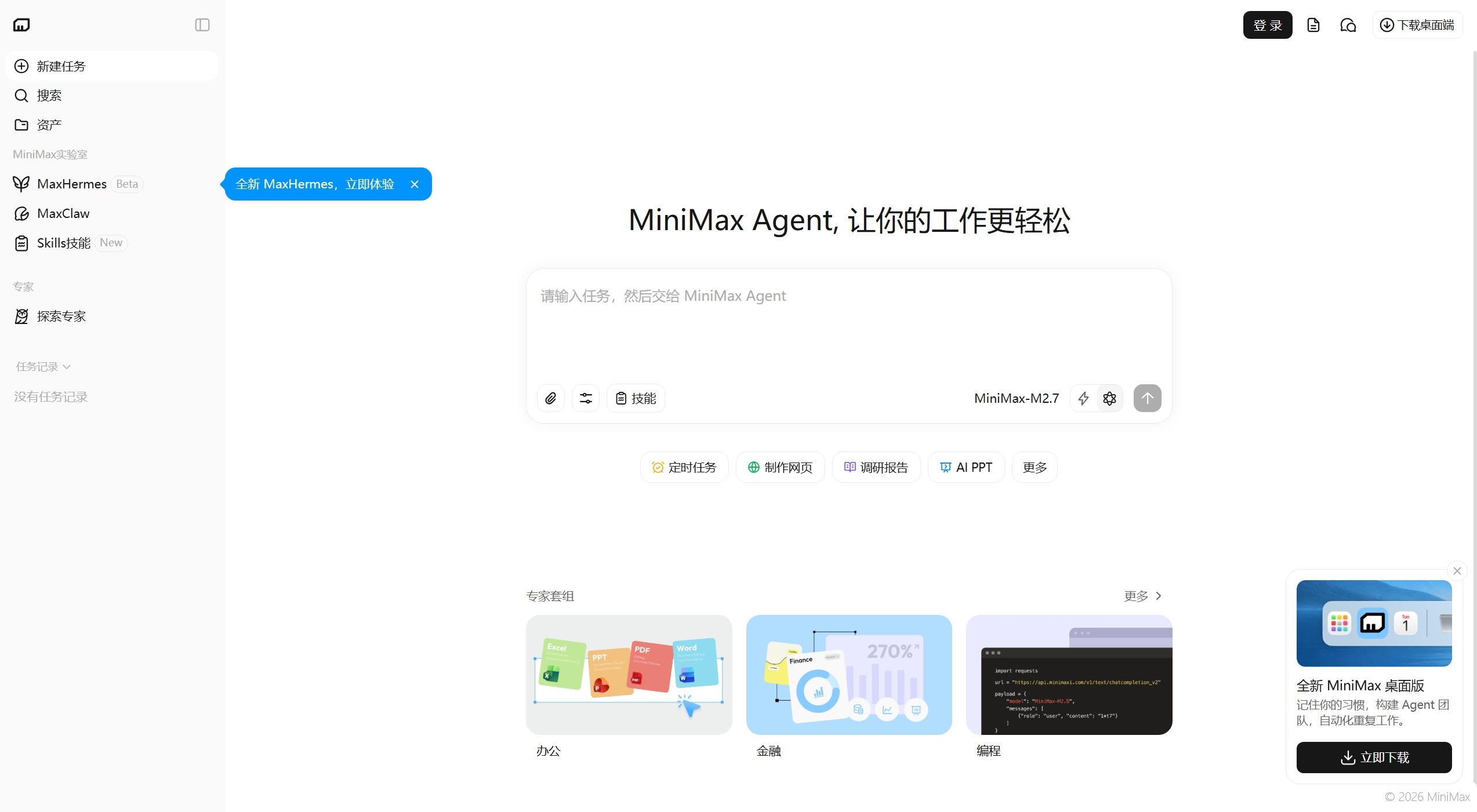The image size is (1477, 812).
Task: Open the 编程 programming expert card
Action: tap(1069, 675)
